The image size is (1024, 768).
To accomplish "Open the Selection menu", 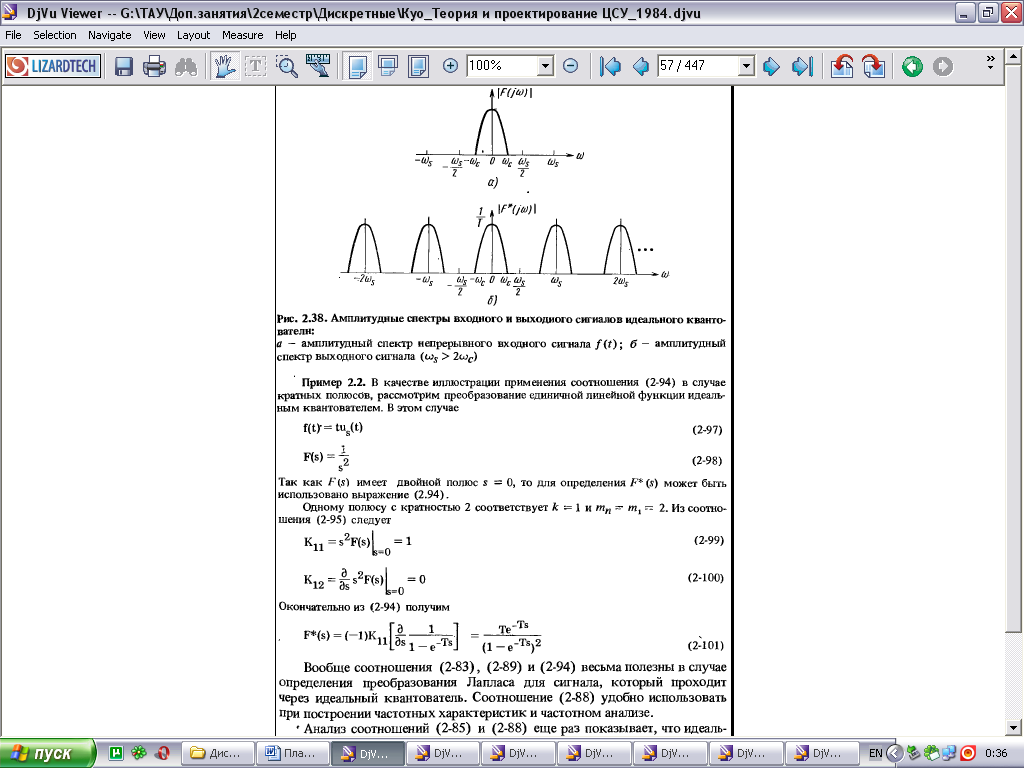I will pyautogui.click(x=55, y=35).
